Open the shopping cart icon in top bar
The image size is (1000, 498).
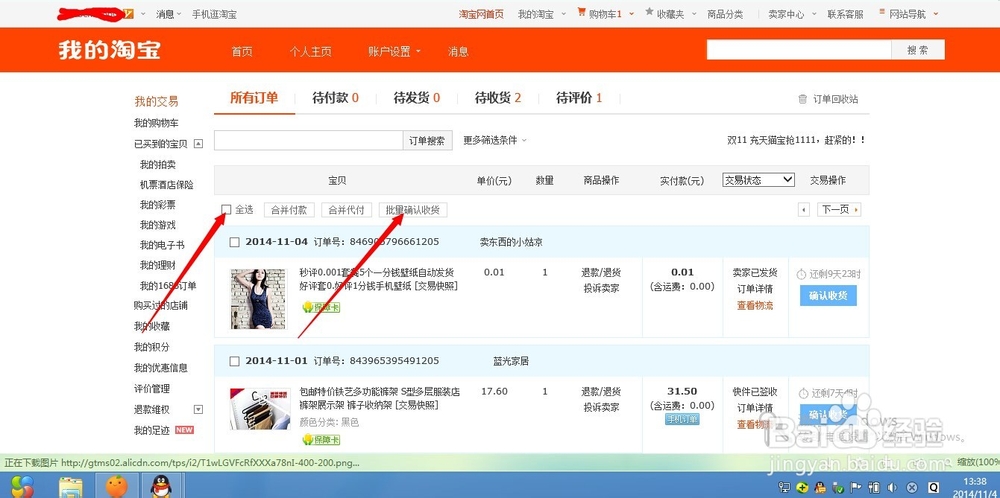pos(582,12)
